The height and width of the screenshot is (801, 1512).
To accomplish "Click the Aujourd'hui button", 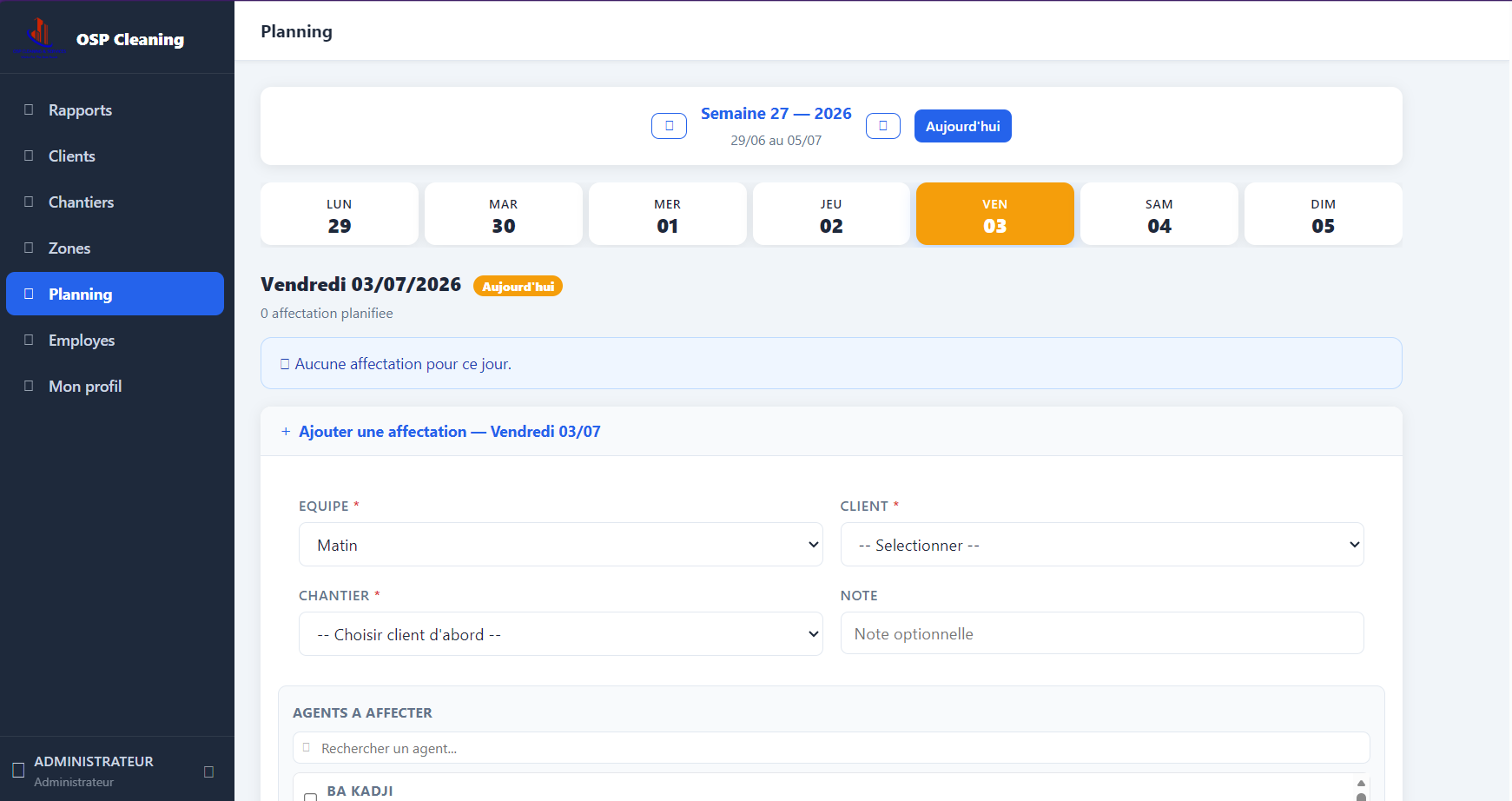I will [x=962, y=126].
